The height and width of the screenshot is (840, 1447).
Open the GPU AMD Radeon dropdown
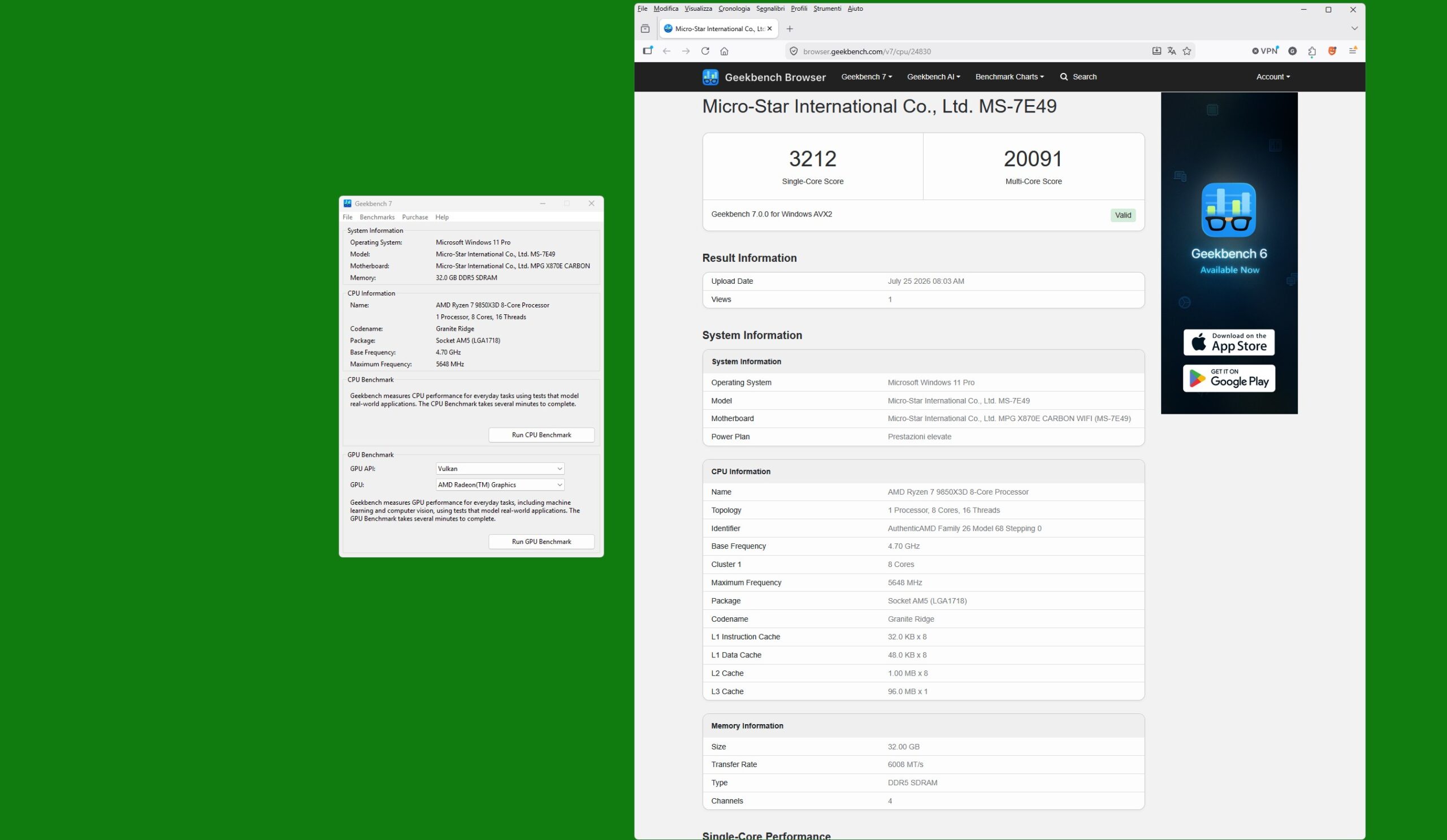click(x=500, y=484)
